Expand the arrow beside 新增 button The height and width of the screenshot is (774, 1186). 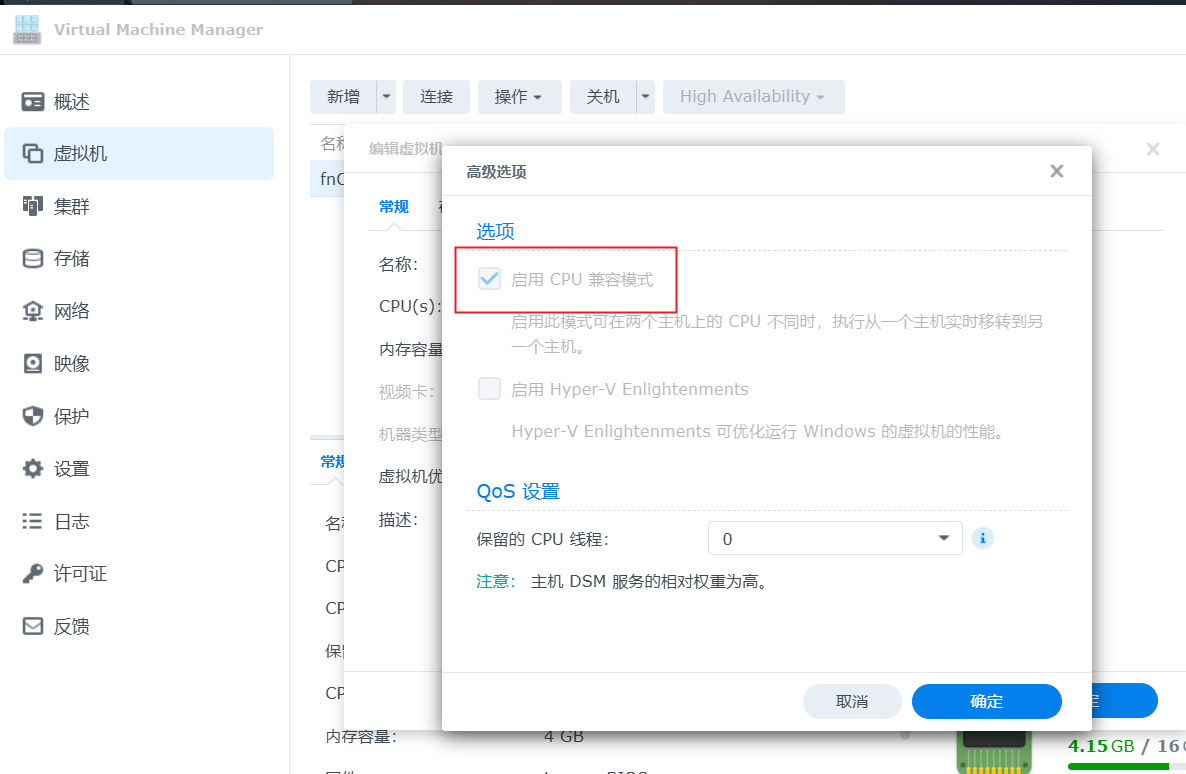pos(386,97)
